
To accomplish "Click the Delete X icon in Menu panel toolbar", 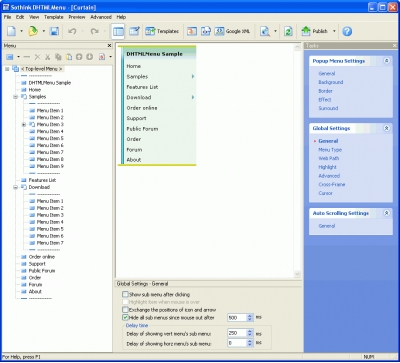I will pos(37,57).
